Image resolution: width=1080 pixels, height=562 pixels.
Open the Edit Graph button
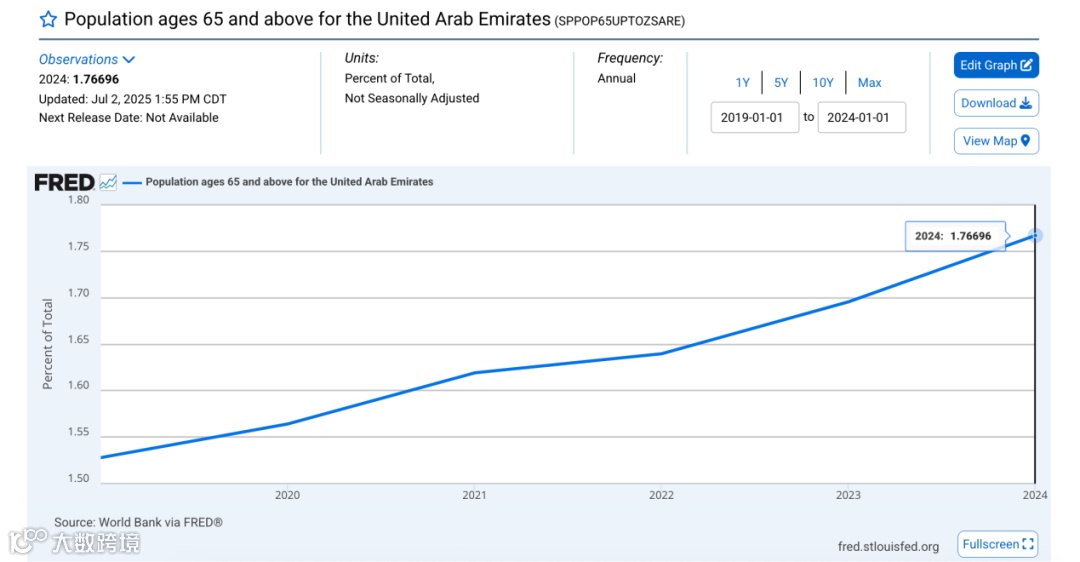[x=996, y=65]
